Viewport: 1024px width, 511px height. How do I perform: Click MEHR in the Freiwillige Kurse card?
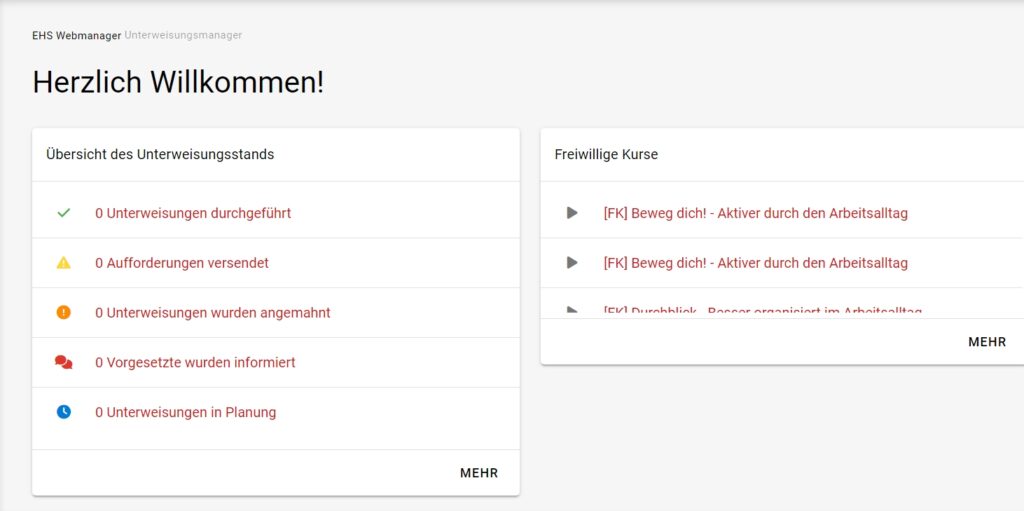[x=987, y=342]
